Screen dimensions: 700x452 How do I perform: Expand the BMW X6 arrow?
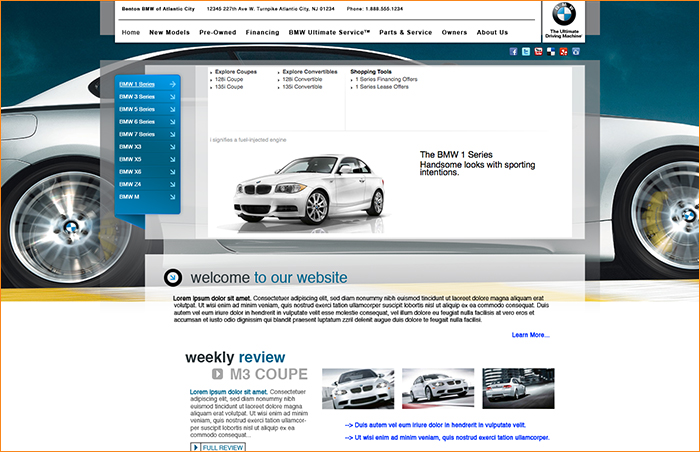(172, 172)
